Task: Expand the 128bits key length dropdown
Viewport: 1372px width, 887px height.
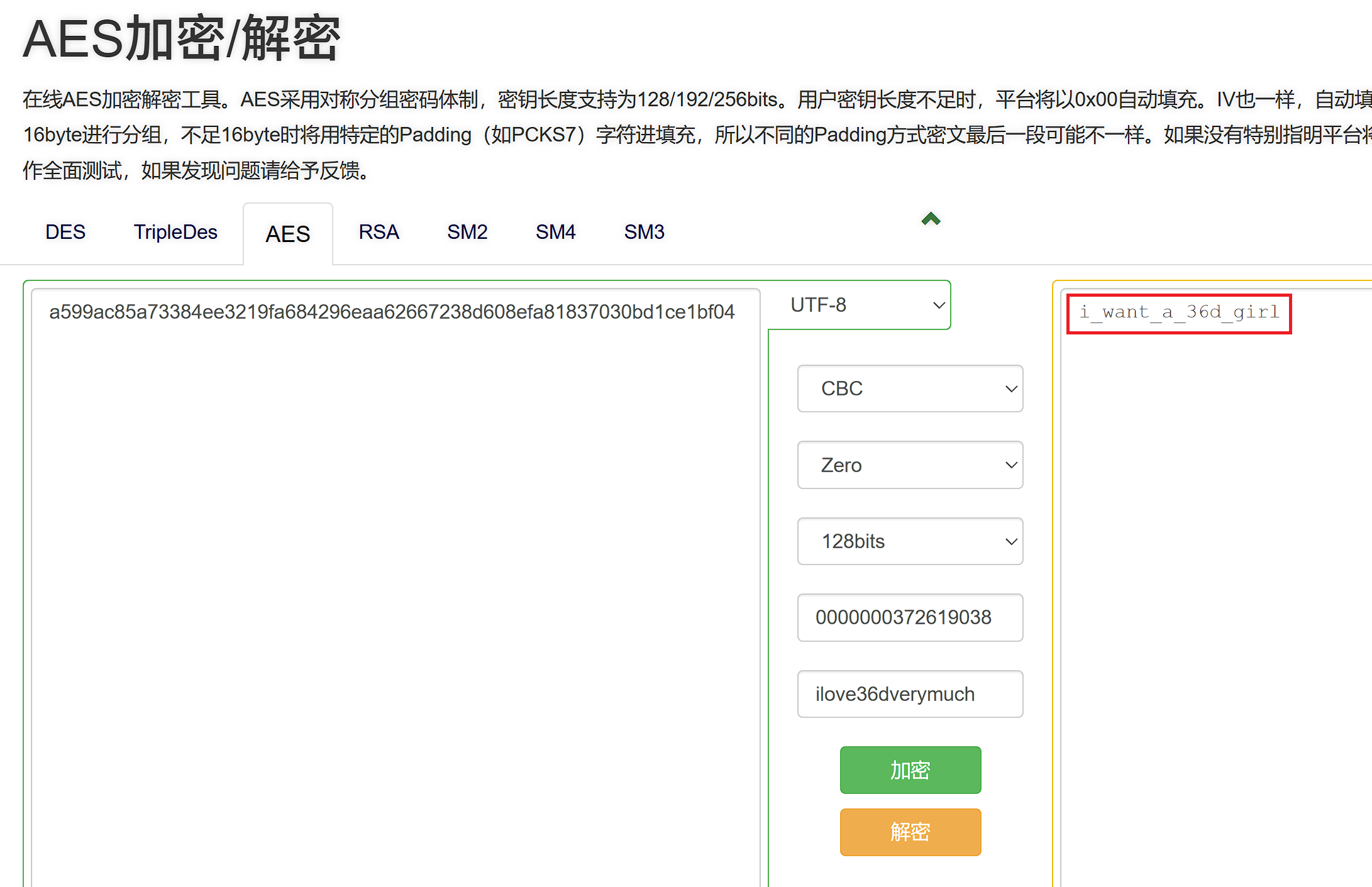Action: pos(909,541)
